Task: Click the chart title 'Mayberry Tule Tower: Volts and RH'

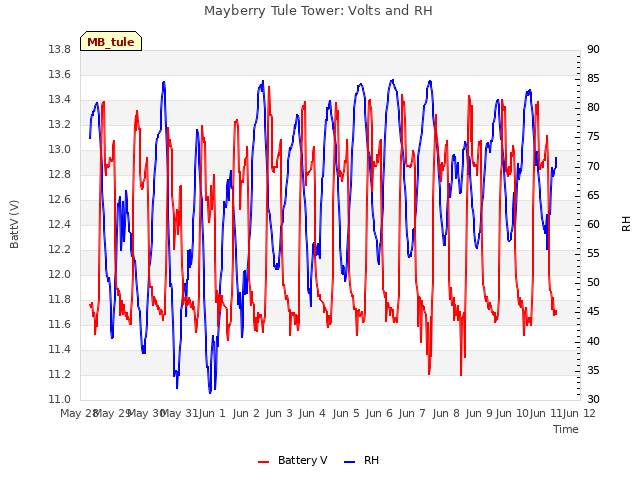Action: pos(318,11)
